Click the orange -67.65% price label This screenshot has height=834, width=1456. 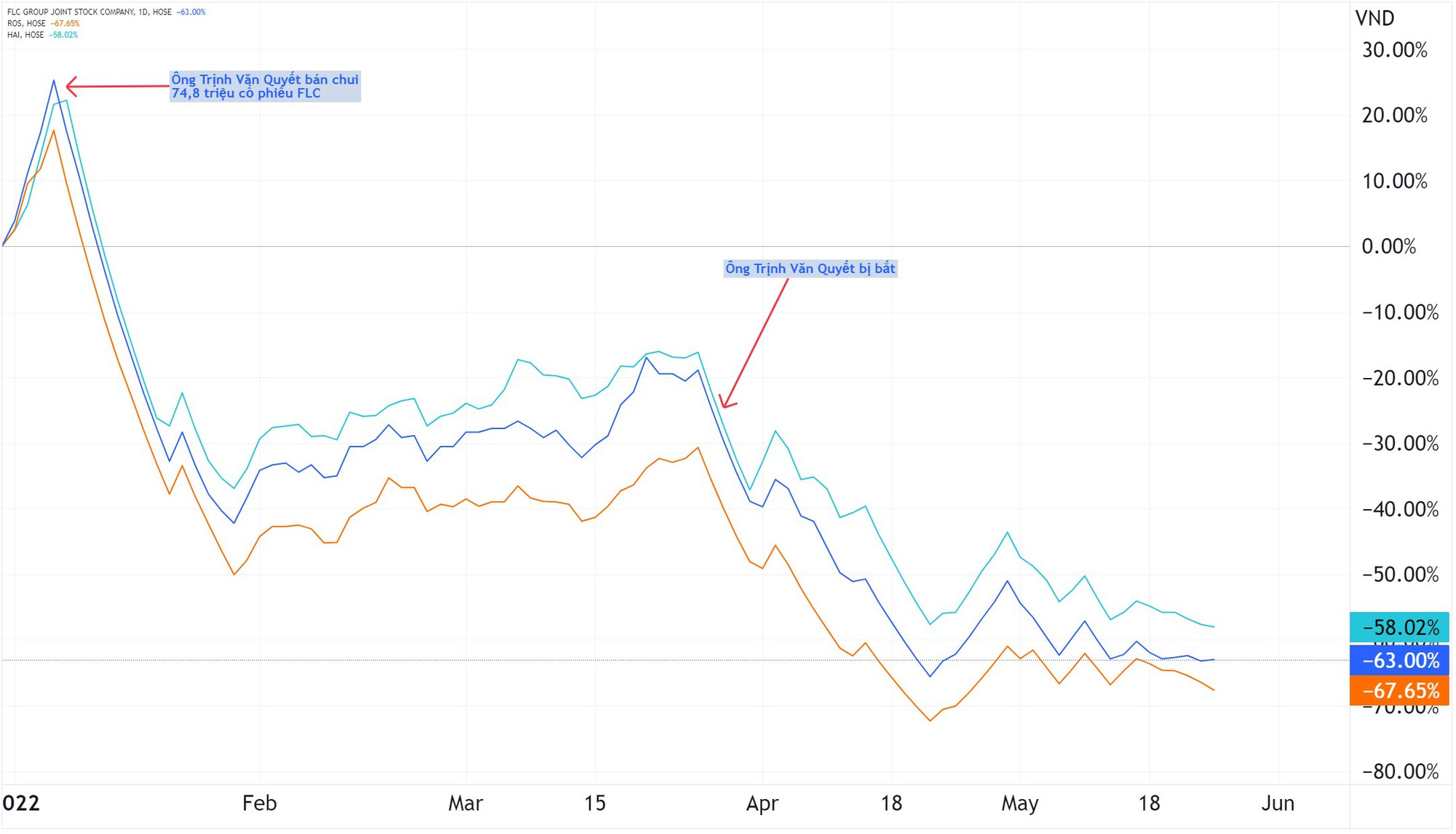click(1401, 692)
